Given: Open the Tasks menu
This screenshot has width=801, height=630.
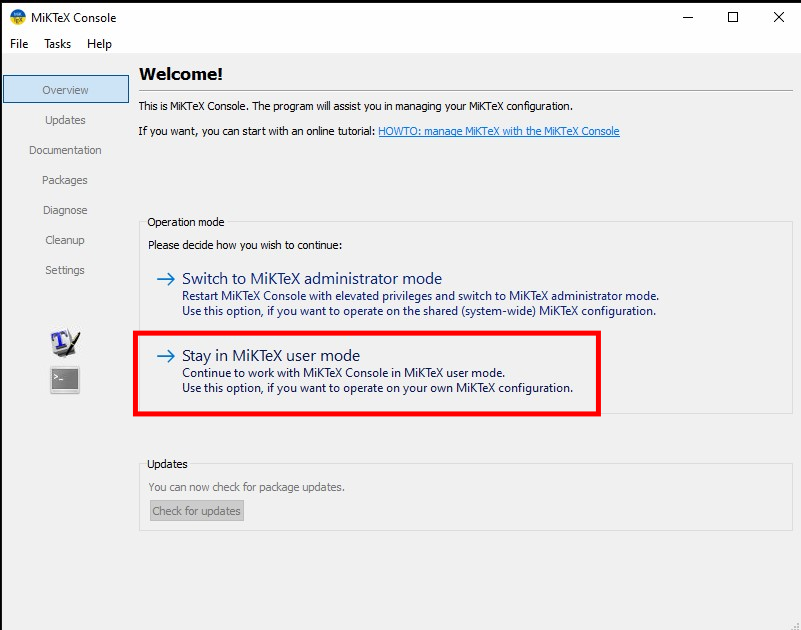Looking at the screenshot, I should pyautogui.click(x=58, y=44).
